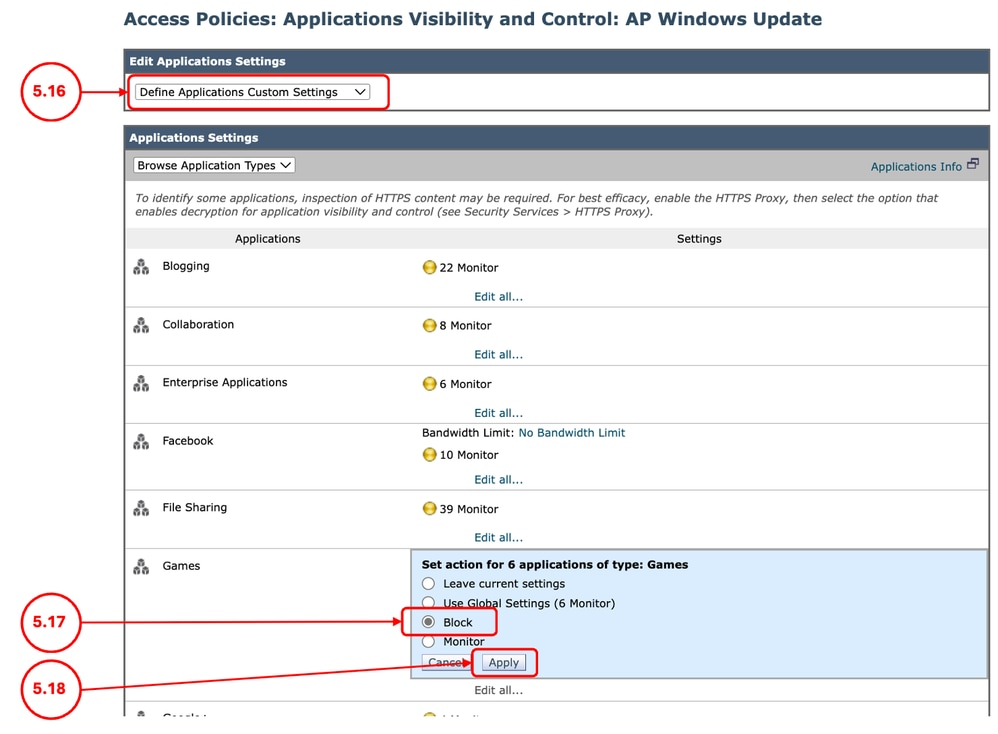This screenshot has height=734, width=998.
Task: Open the Define Applications Custom Settings dropdown
Action: [255, 91]
